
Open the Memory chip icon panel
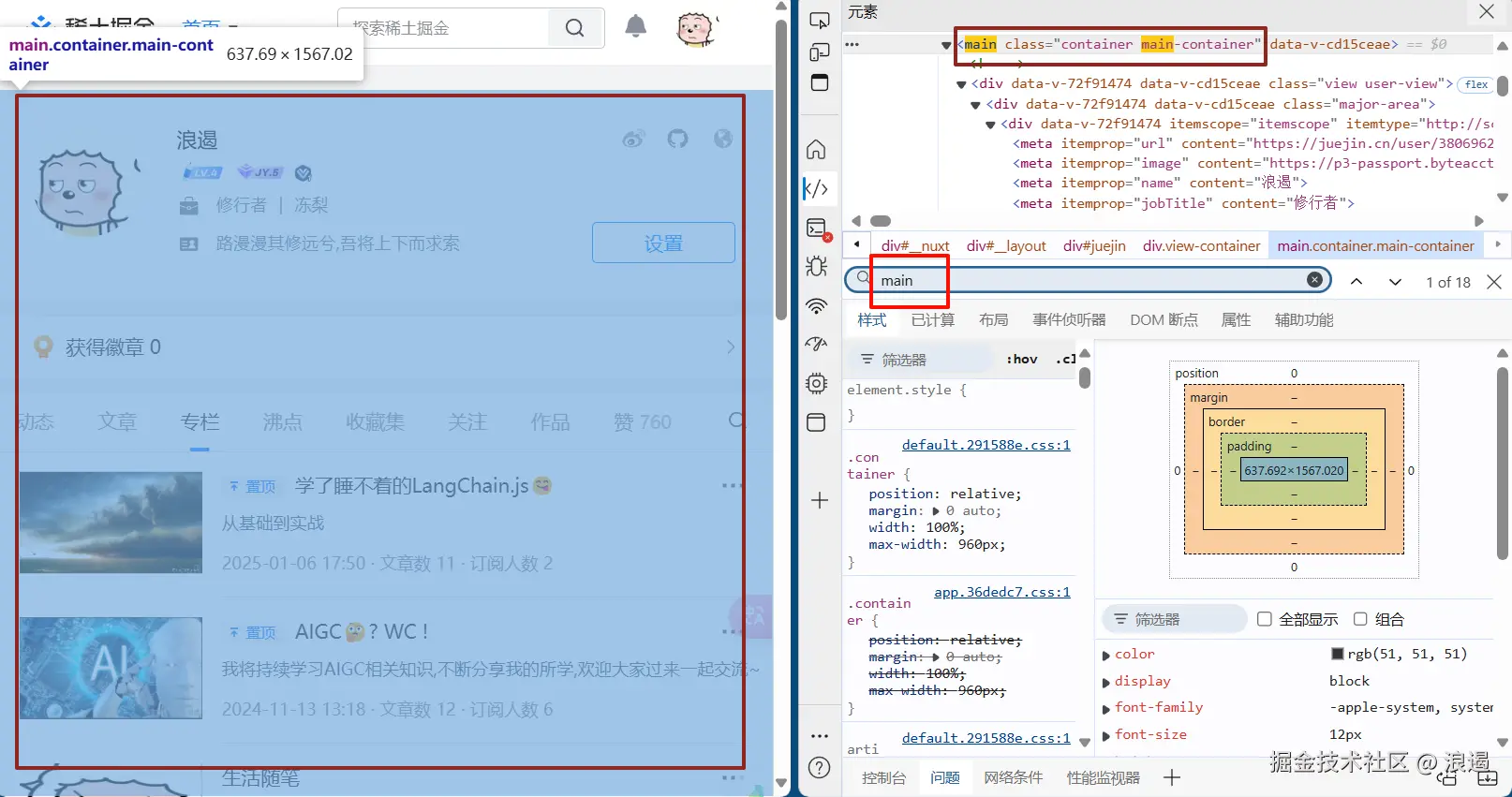[817, 383]
